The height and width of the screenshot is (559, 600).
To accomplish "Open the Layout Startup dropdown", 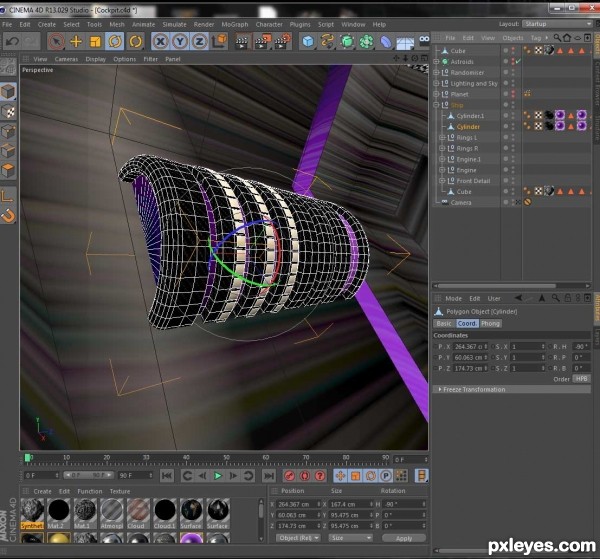I will click(x=558, y=24).
